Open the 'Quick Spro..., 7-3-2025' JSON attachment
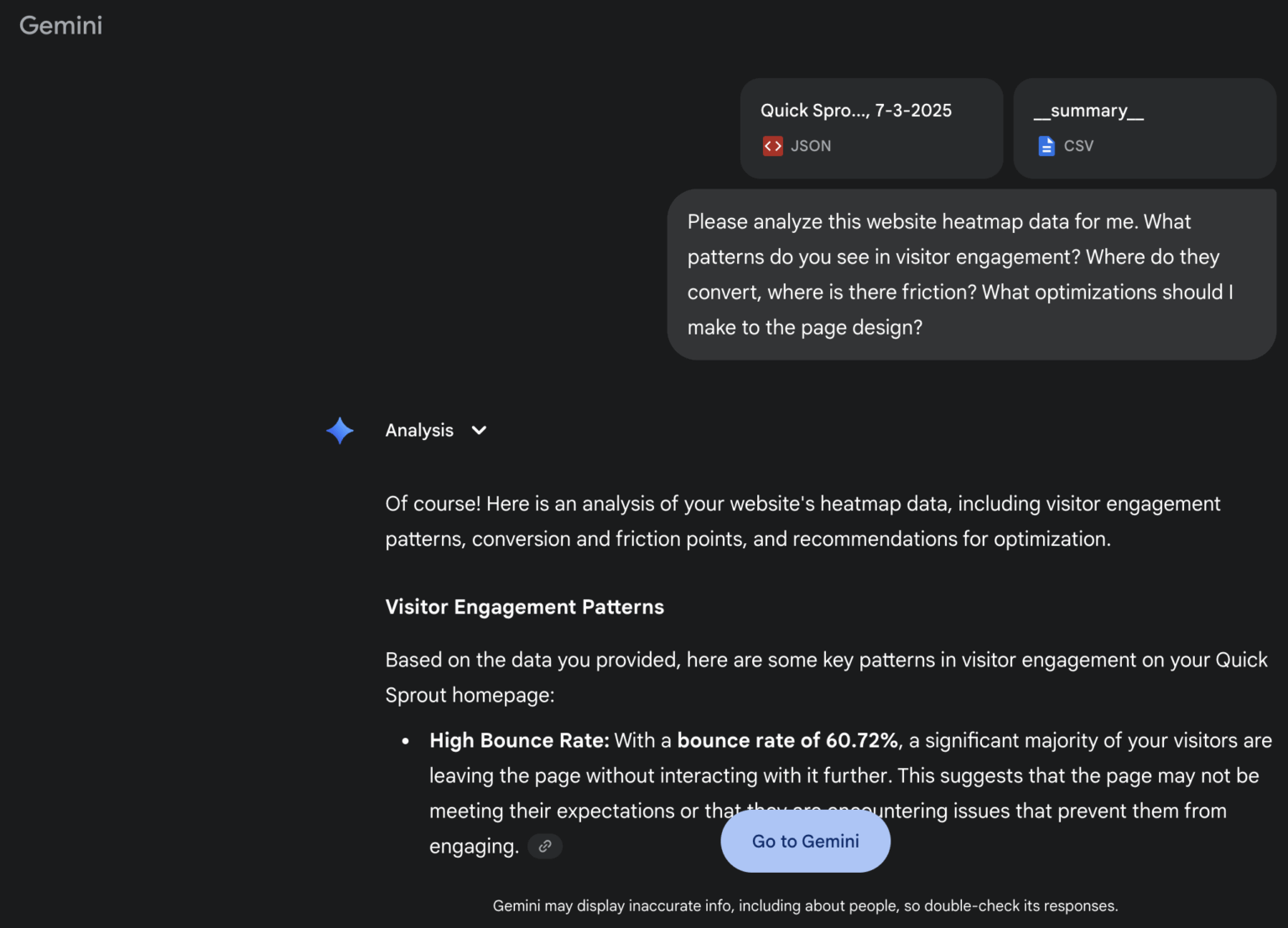 (871, 127)
